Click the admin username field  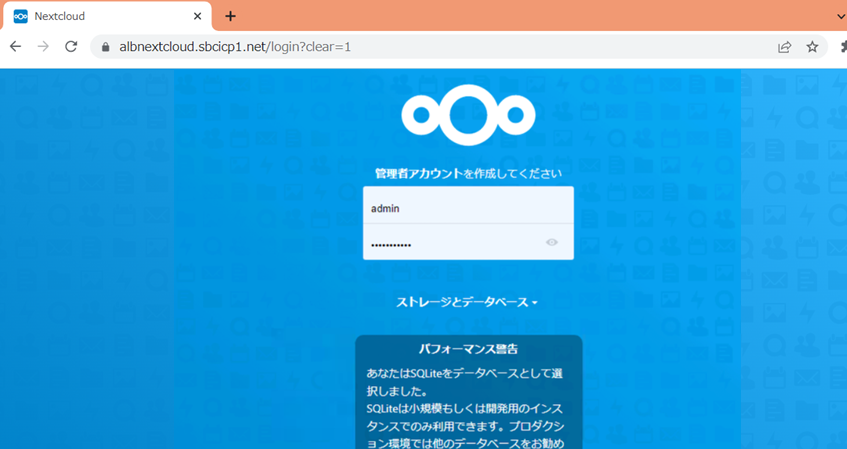click(468, 205)
